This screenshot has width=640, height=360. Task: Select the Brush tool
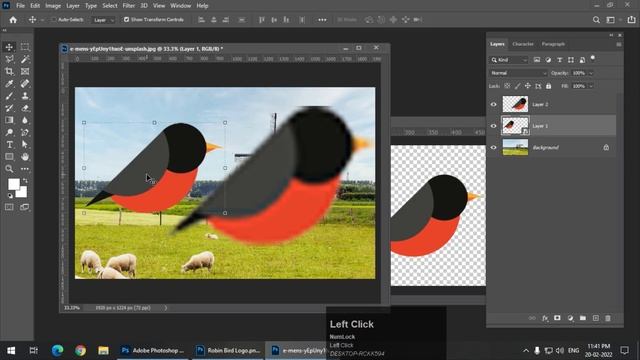tap(9, 96)
